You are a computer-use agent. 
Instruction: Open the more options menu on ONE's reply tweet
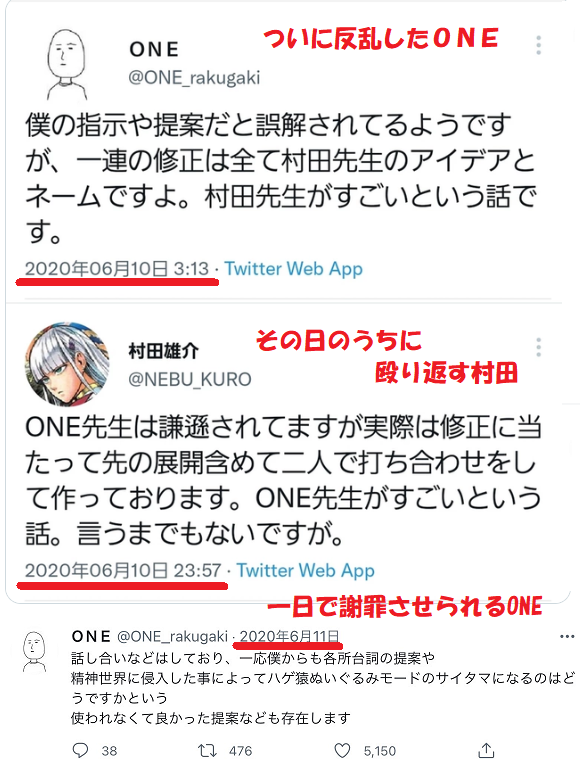coord(567,637)
